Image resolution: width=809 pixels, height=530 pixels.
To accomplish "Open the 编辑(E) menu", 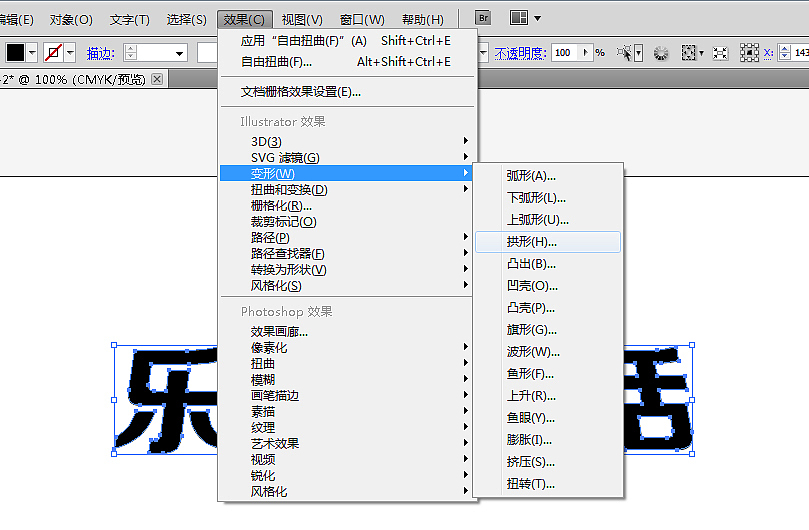I will click(x=17, y=20).
